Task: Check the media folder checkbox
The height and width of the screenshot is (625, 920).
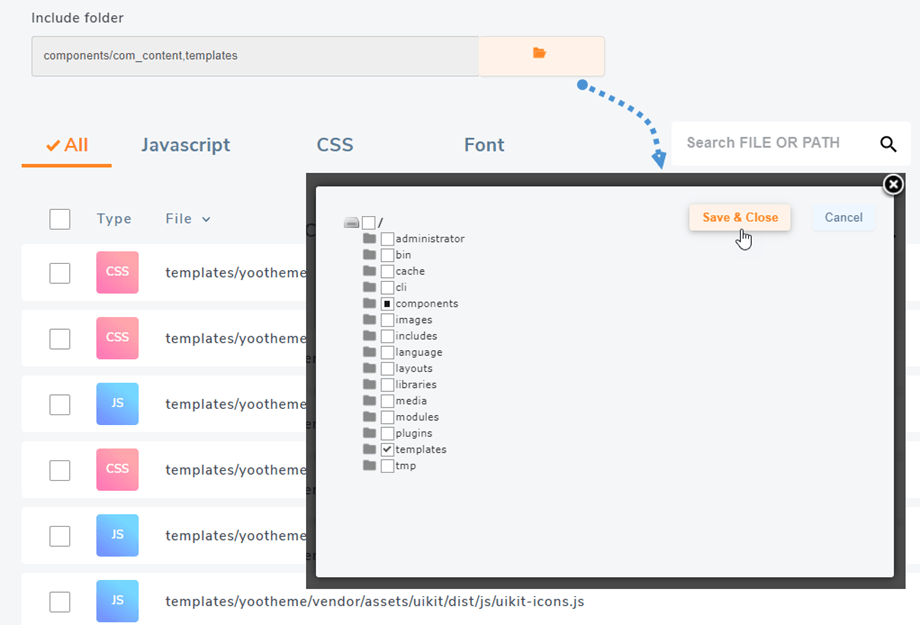Action: pyautogui.click(x=387, y=401)
